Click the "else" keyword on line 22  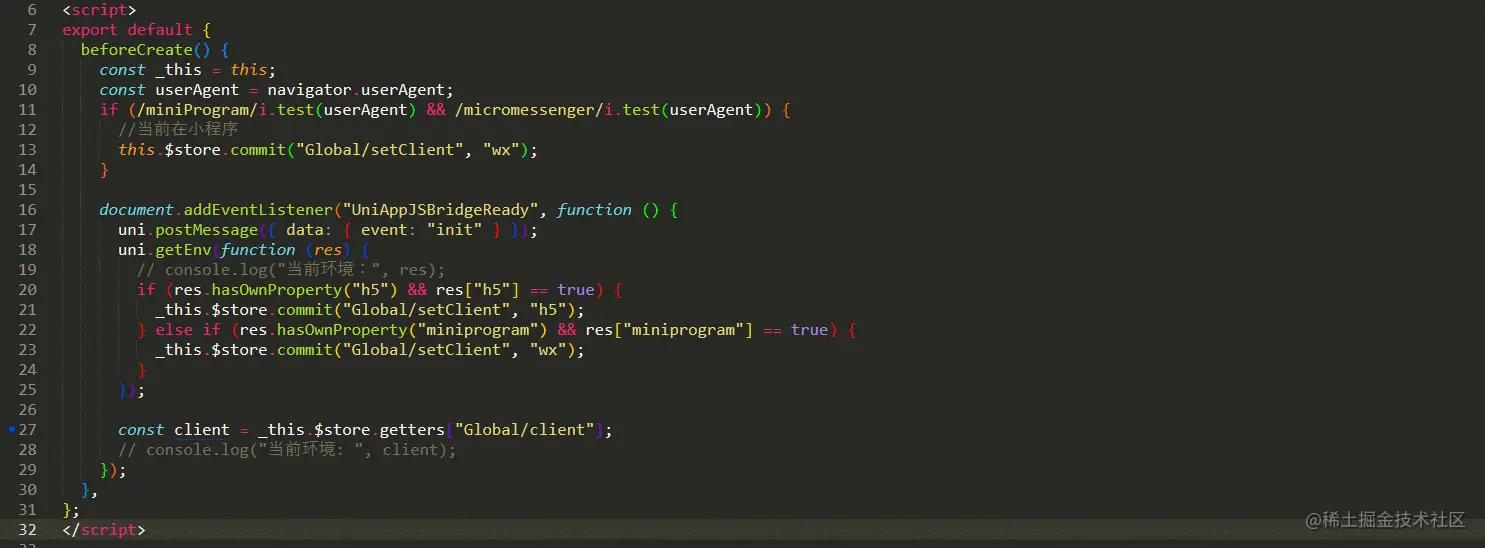[x=174, y=330]
